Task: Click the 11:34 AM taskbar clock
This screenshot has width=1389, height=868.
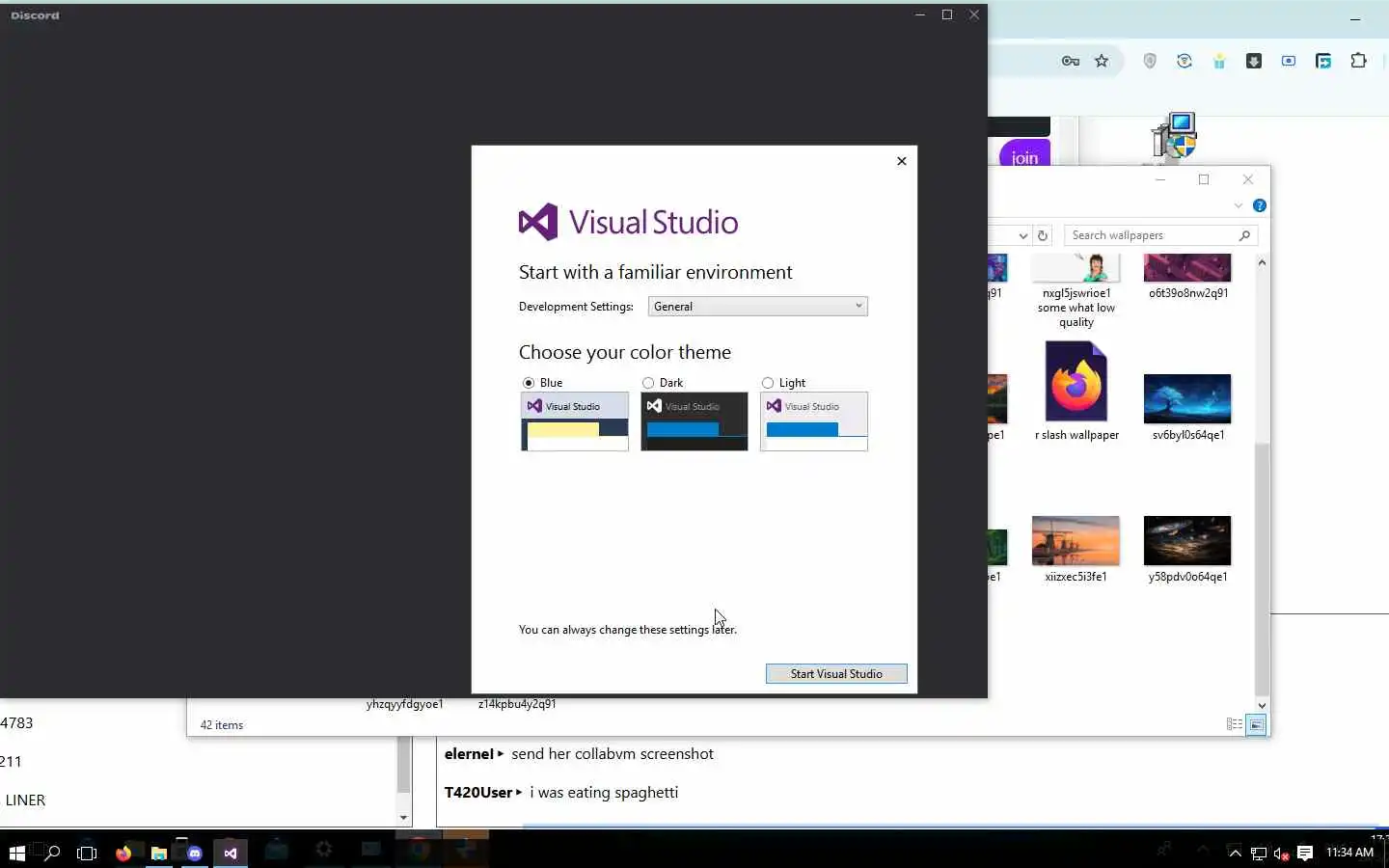Action: tap(1349, 853)
